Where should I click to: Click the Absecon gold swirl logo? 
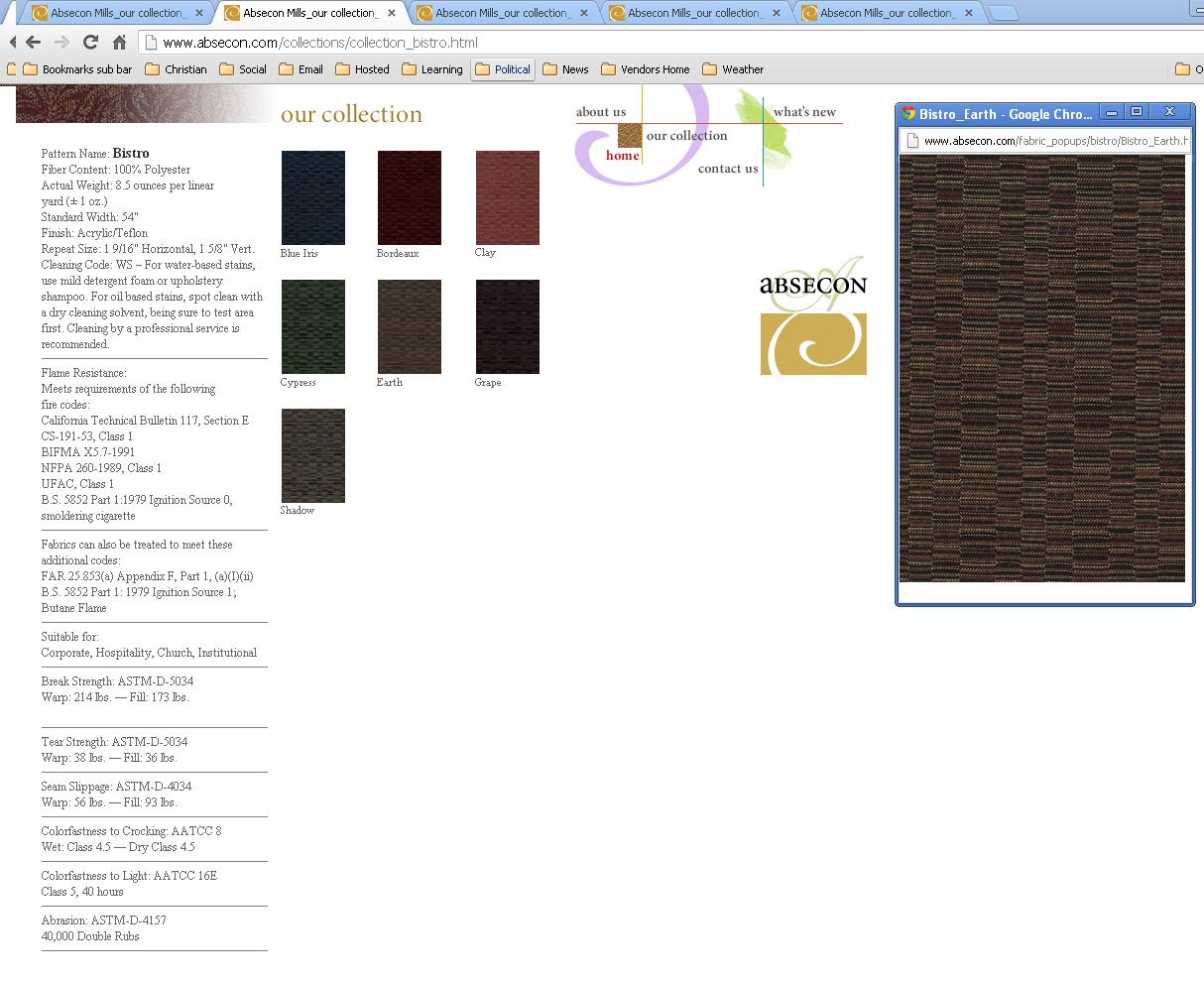pos(813,344)
